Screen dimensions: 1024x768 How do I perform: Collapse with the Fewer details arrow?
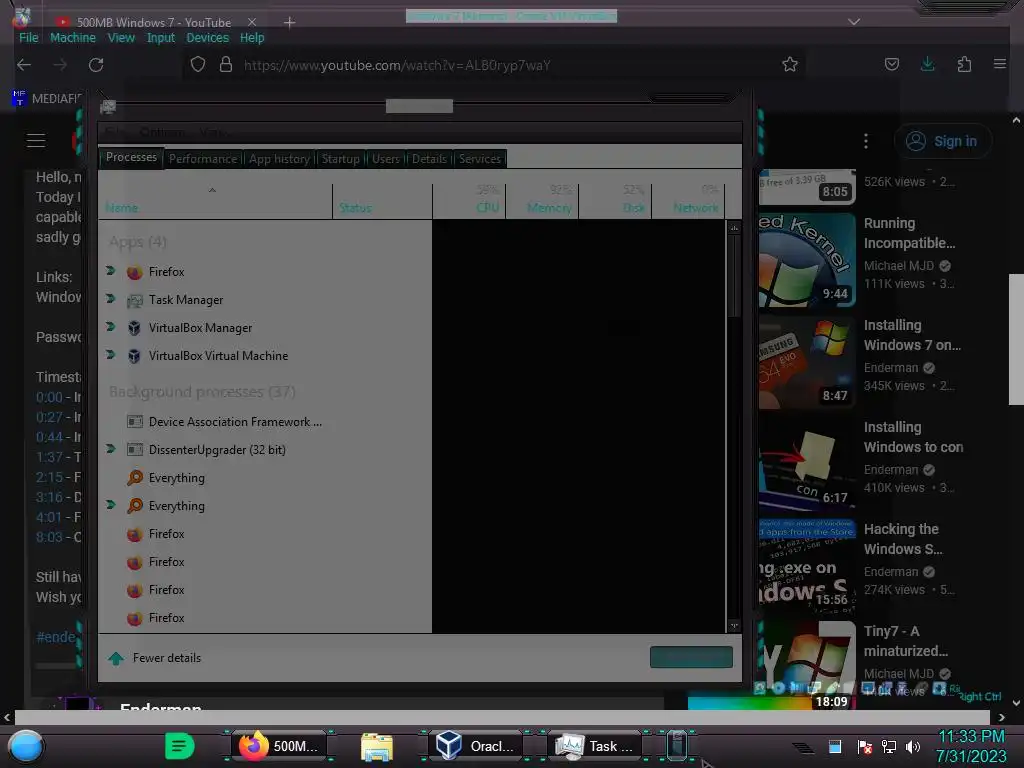point(116,658)
